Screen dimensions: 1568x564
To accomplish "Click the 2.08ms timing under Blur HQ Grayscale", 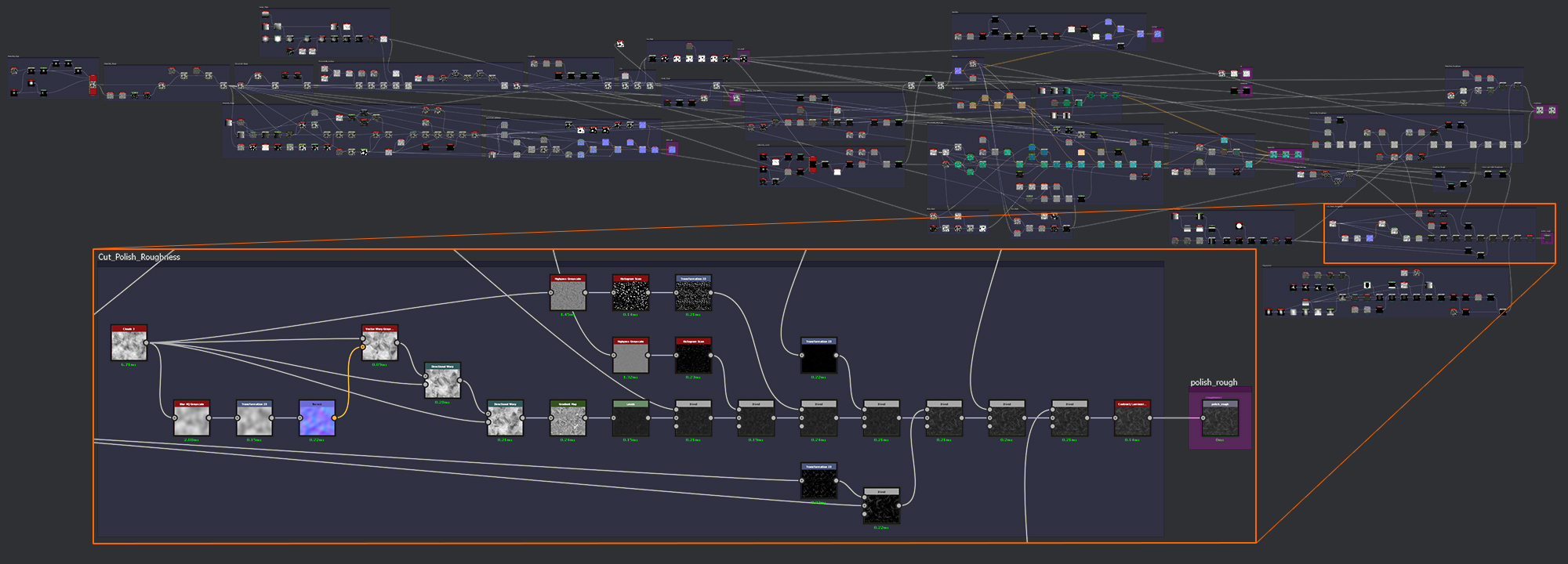I will 191,440.
